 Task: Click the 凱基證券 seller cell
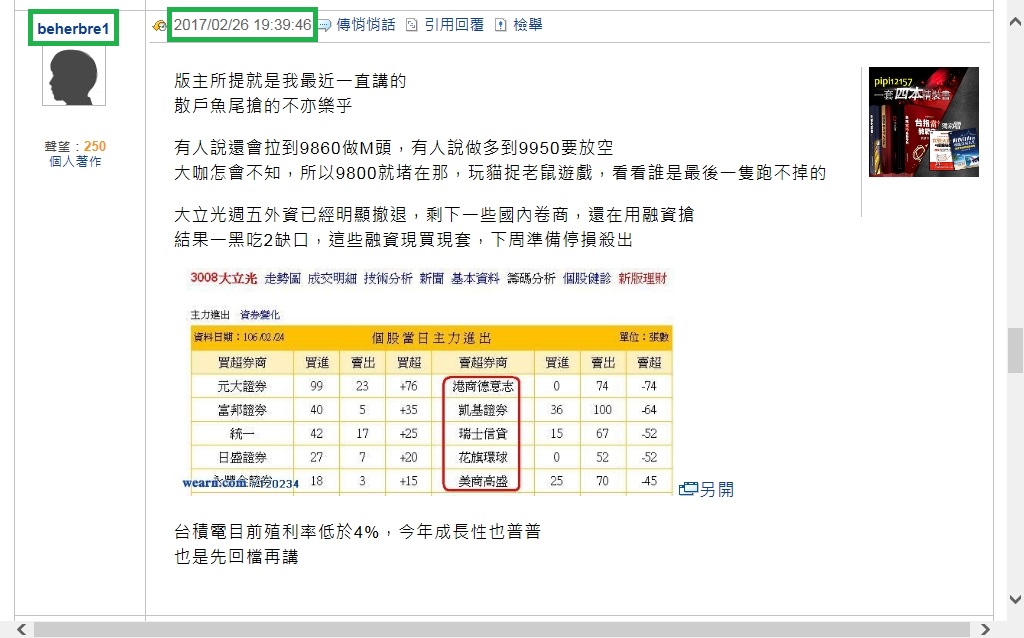click(x=483, y=410)
